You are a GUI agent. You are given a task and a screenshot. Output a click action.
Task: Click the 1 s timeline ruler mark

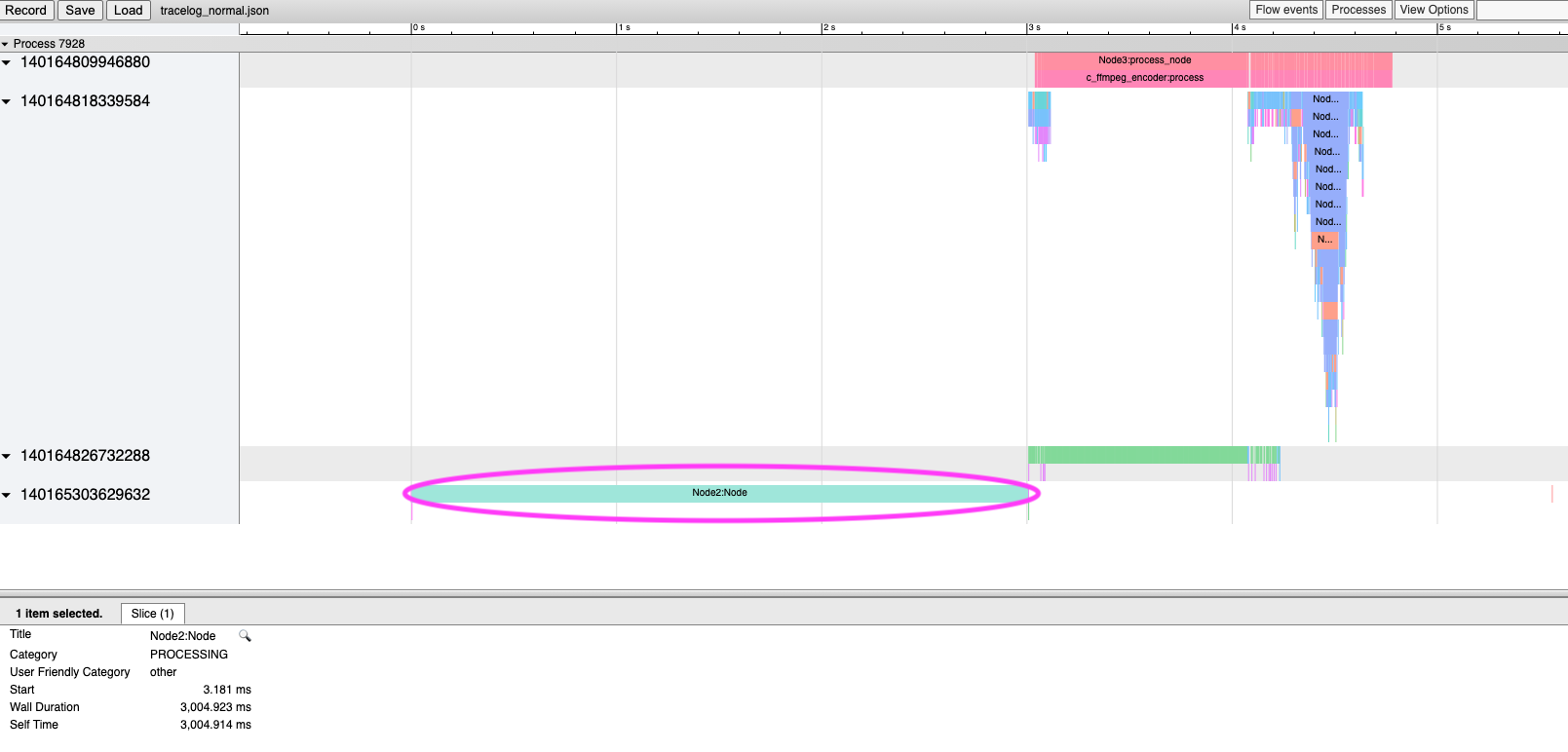click(x=624, y=28)
